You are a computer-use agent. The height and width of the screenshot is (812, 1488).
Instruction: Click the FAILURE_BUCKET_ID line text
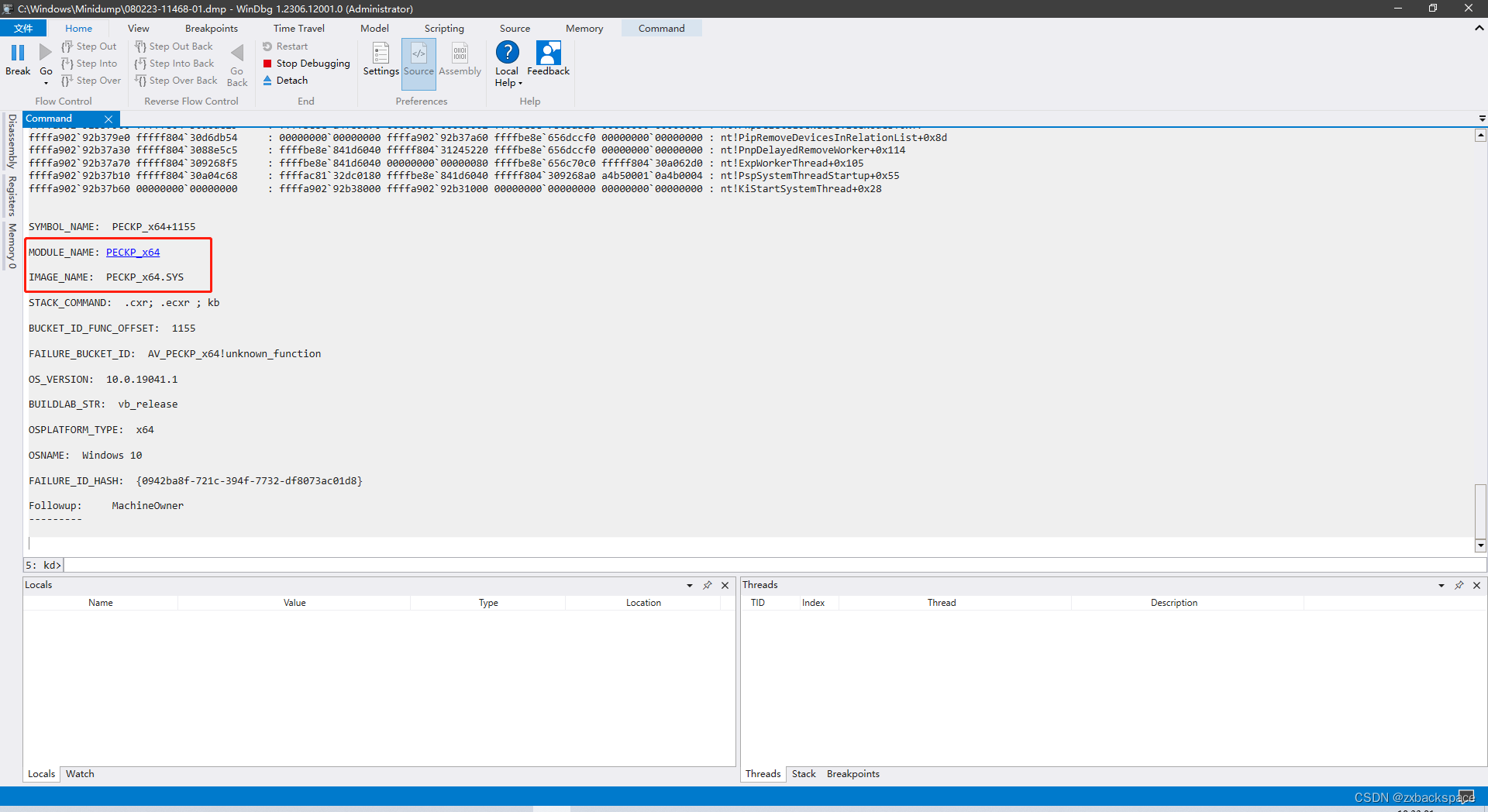pyautogui.click(x=175, y=354)
